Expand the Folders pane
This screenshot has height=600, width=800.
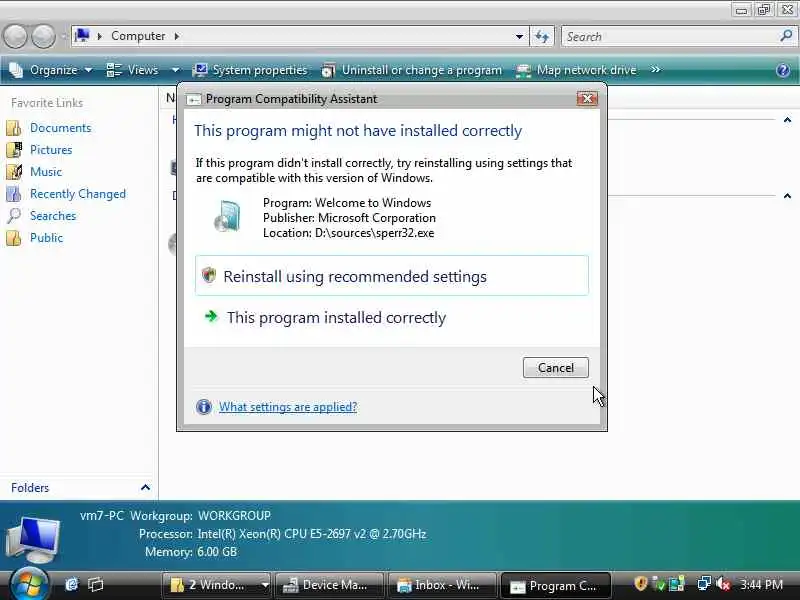[x=145, y=488]
